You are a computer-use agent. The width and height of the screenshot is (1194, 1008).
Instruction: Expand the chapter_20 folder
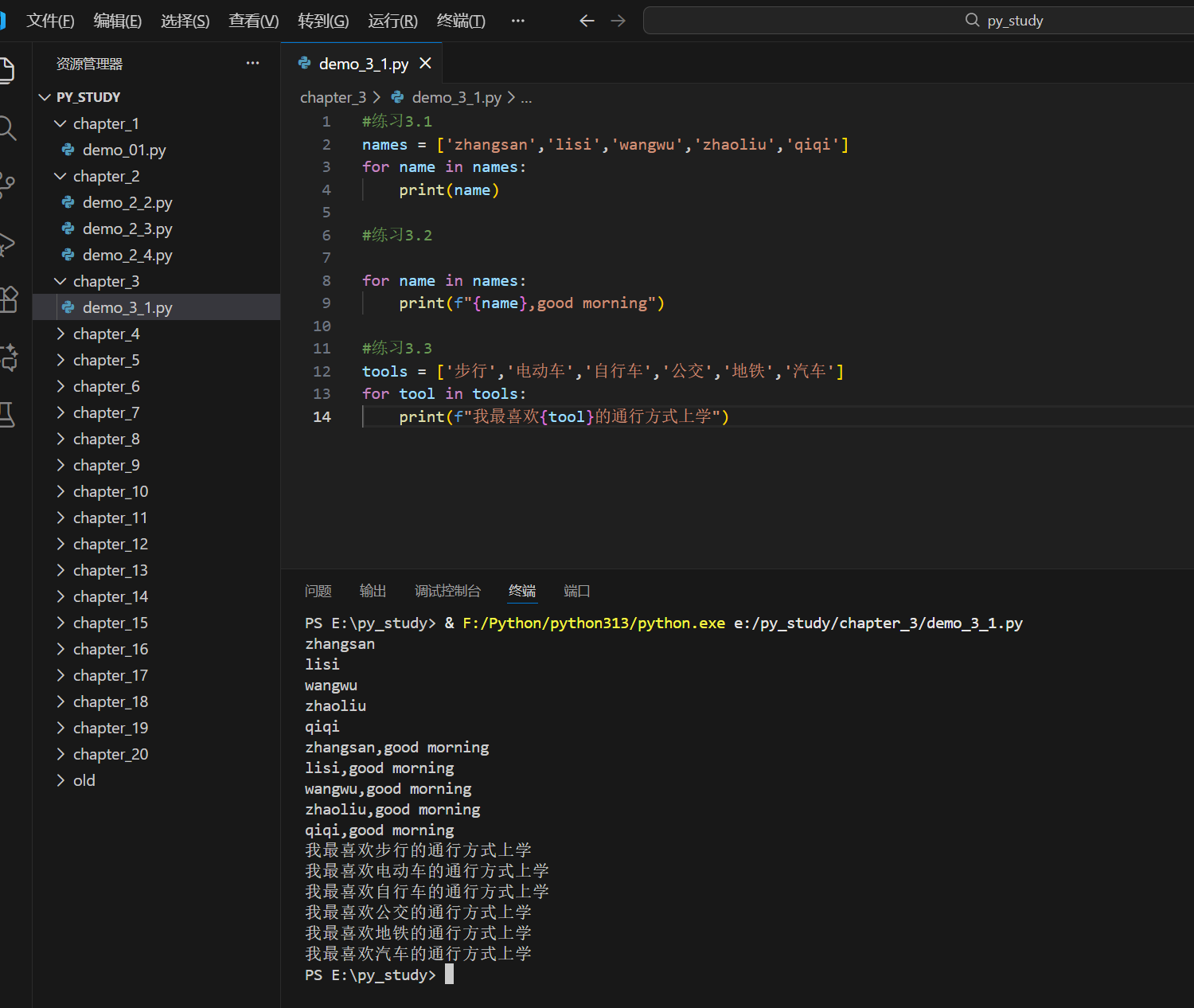point(156,754)
